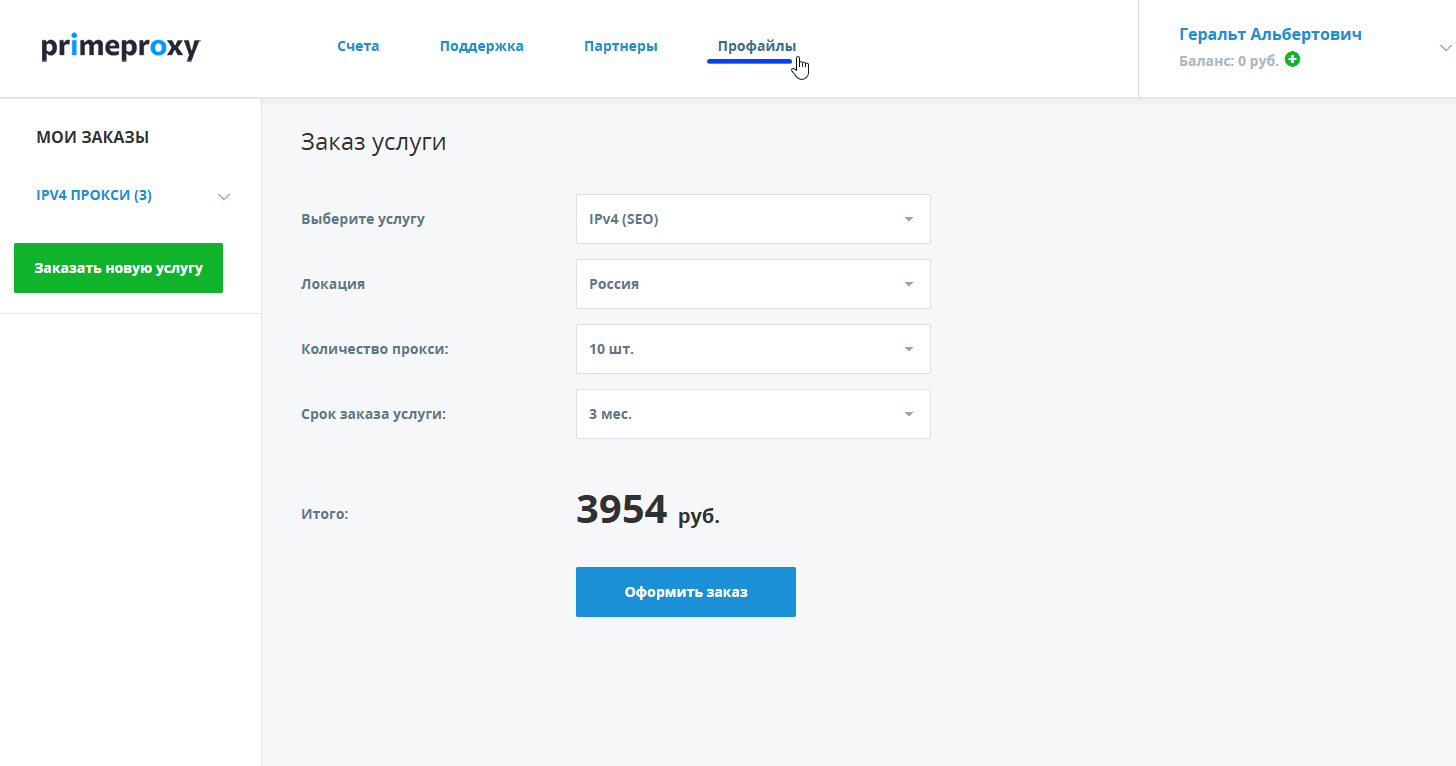Open the Поддержка menu item
The width and height of the screenshot is (1456, 766).
pyautogui.click(x=482, y=46)
